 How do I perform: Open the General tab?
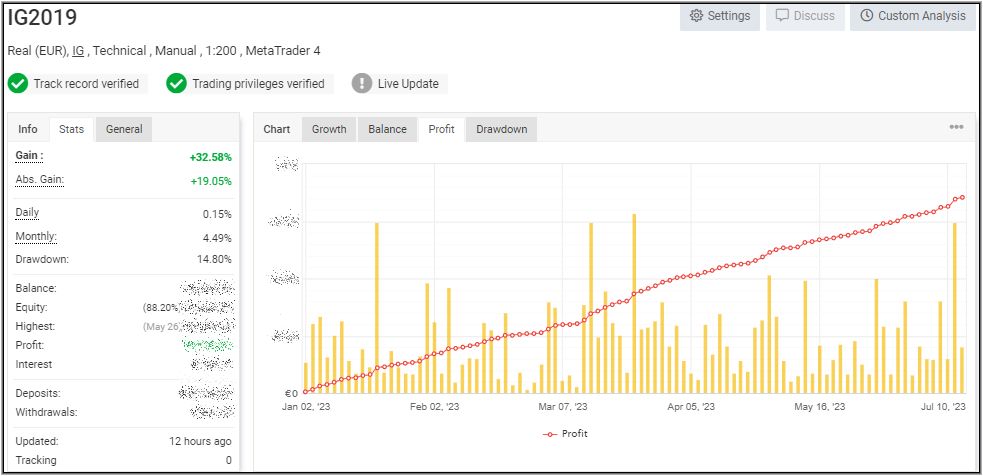tap(124, 129)
